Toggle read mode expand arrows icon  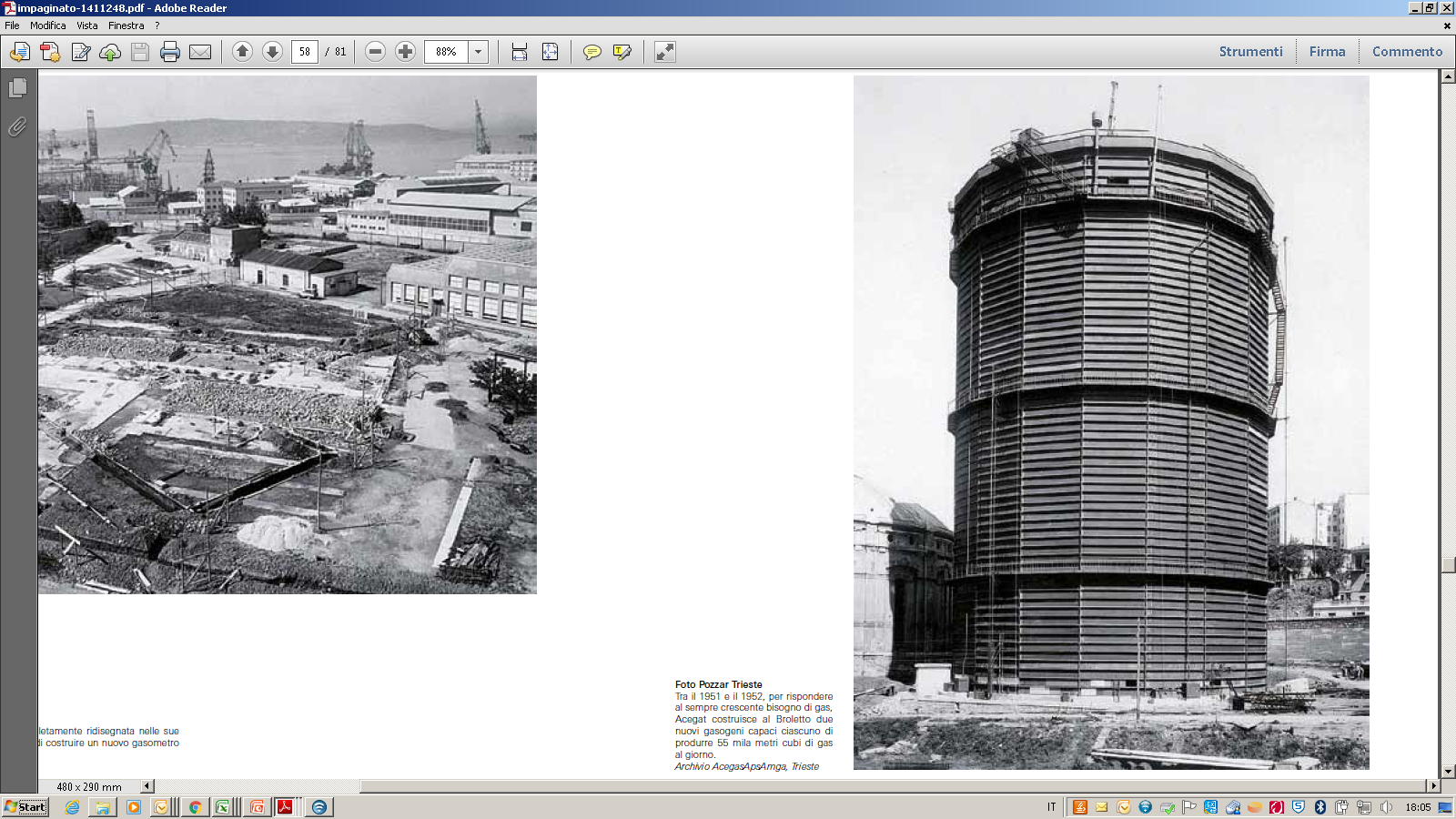pyautogui.click(x=665, y=52)
